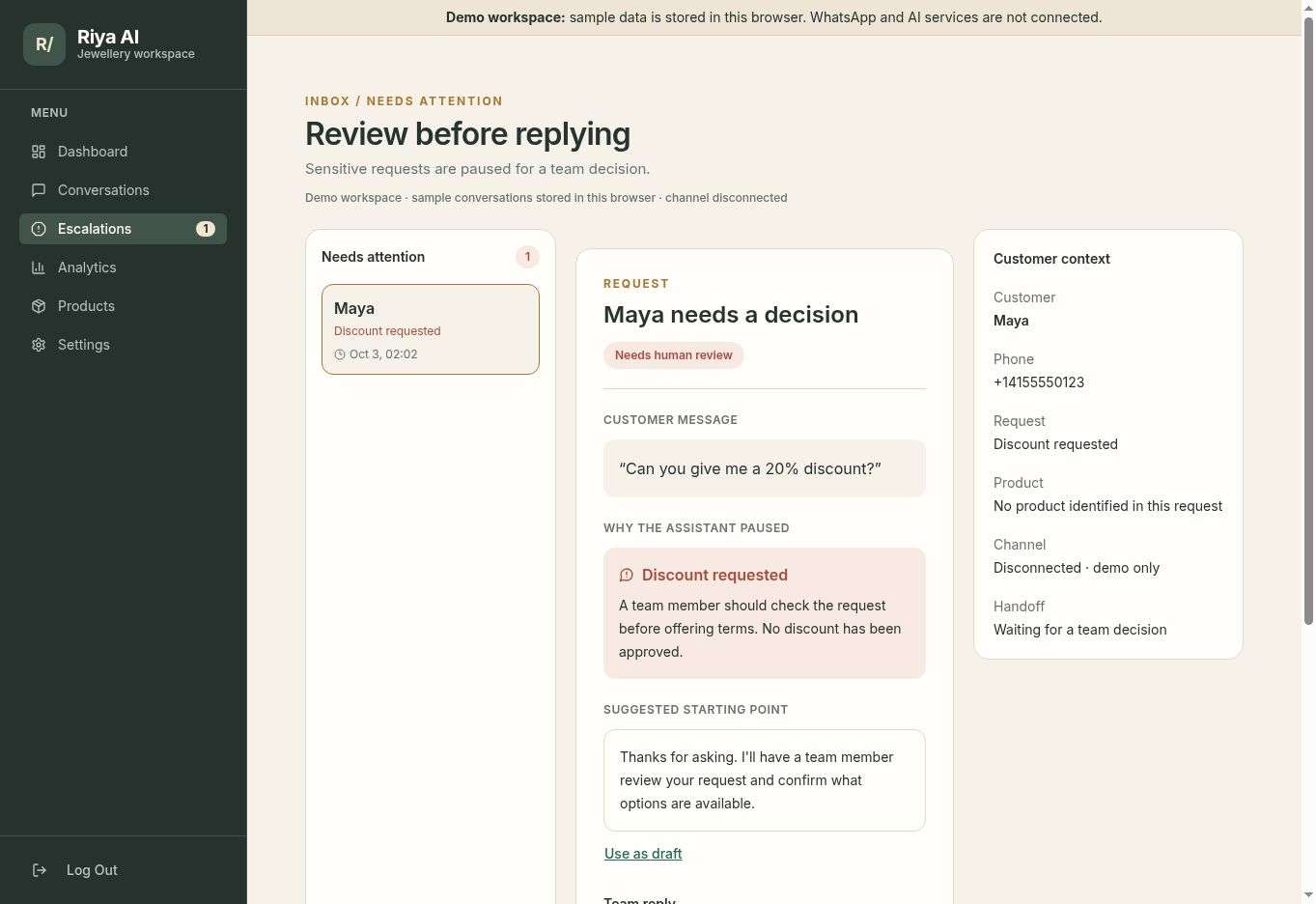Click the 'Review before replying' page title
The width and height of the screenshot is (1316, 904).
[468, 134]
